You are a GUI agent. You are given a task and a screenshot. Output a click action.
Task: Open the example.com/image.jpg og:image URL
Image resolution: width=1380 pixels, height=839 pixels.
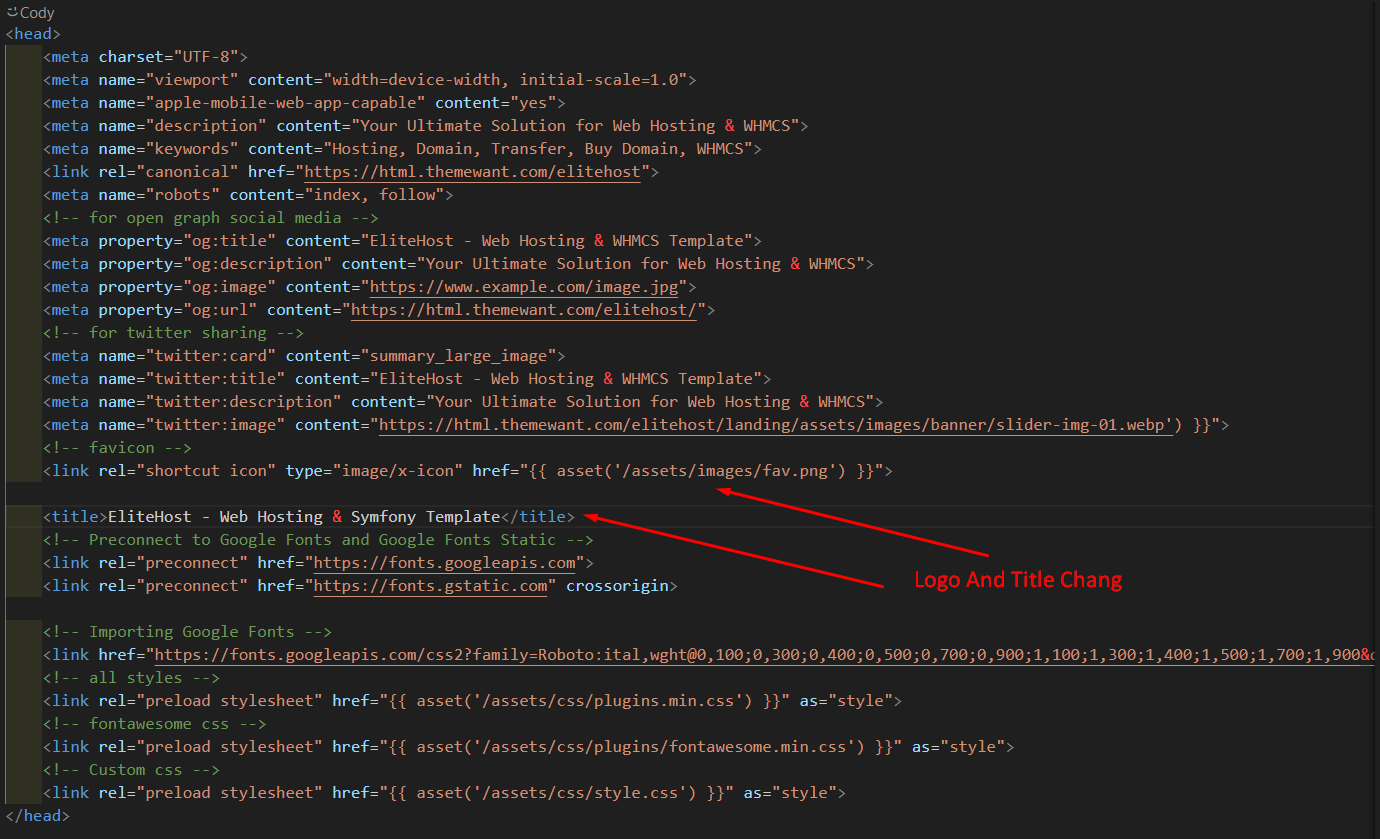point(524,287)
